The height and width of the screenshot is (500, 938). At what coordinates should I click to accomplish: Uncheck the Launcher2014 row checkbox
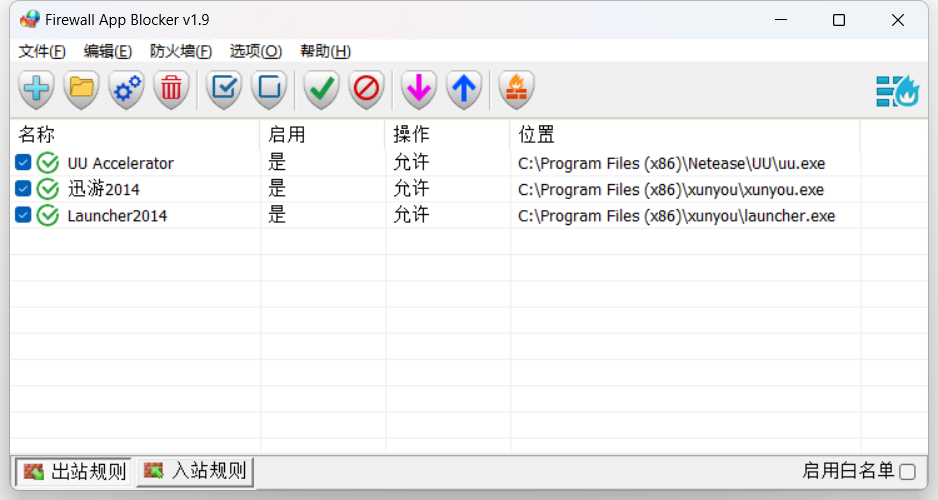[23, 215]
